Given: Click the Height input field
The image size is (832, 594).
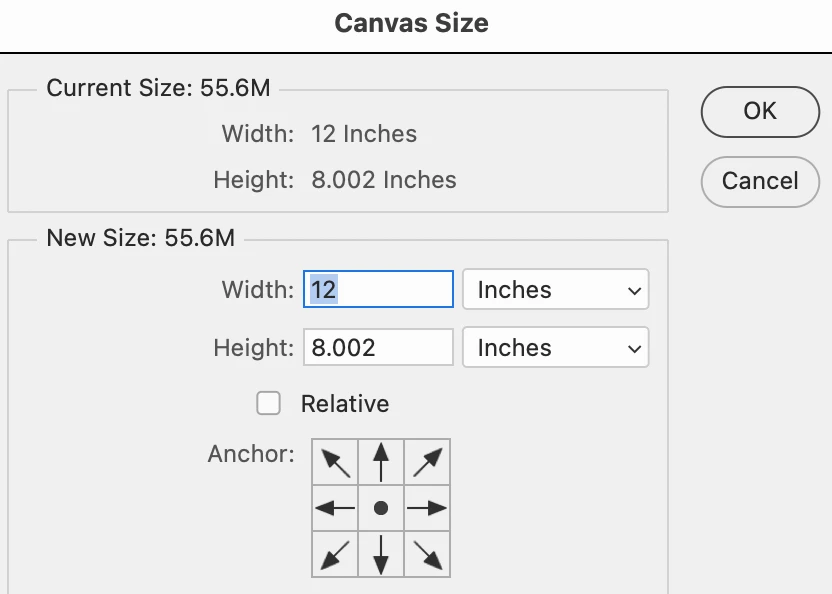Looking at the screenshot, I should click(x=378, y=348).
